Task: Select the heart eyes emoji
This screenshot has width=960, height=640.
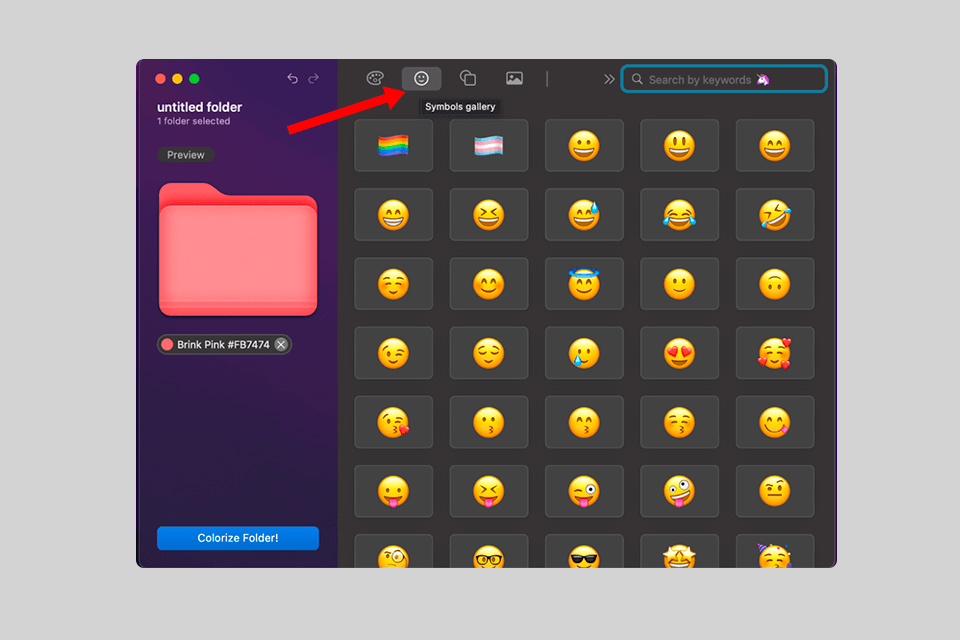Action: click(x=680, y=353)
